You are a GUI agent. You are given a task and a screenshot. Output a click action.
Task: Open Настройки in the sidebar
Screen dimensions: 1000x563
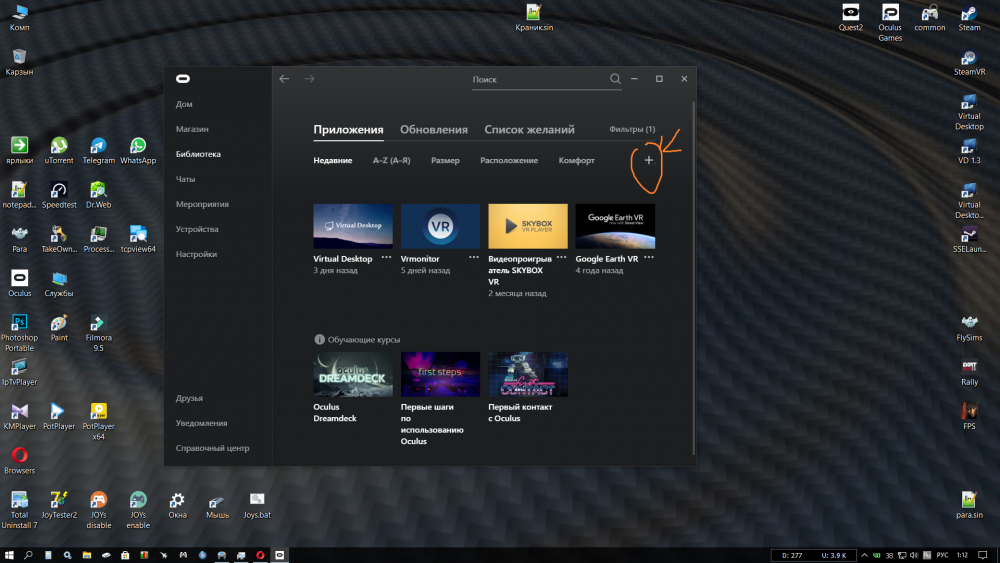point(196,254)
